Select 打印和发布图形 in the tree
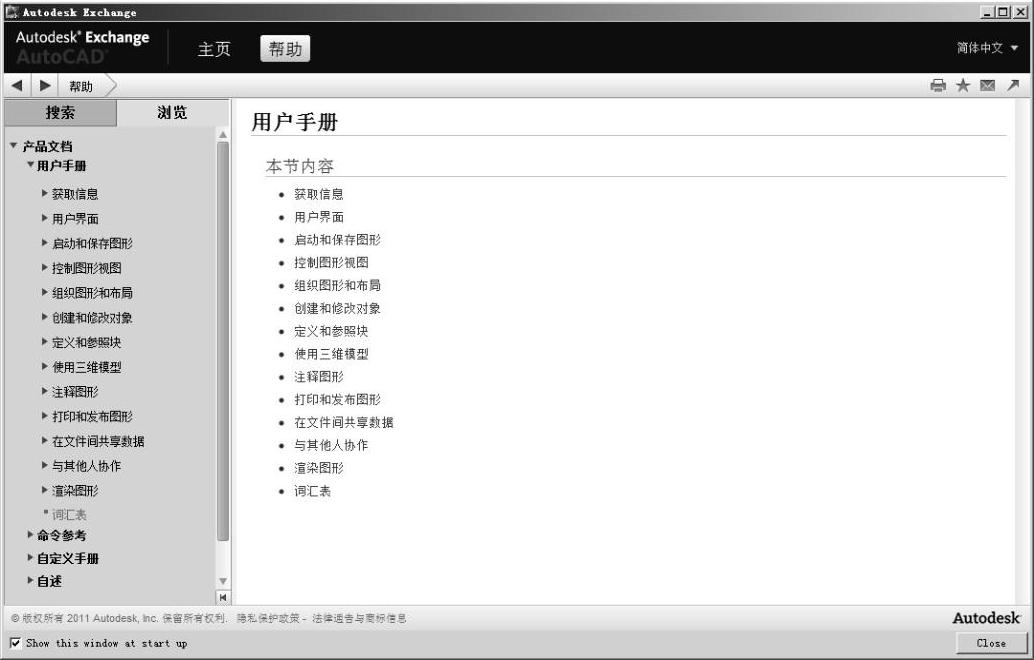 tap(92, 417)
